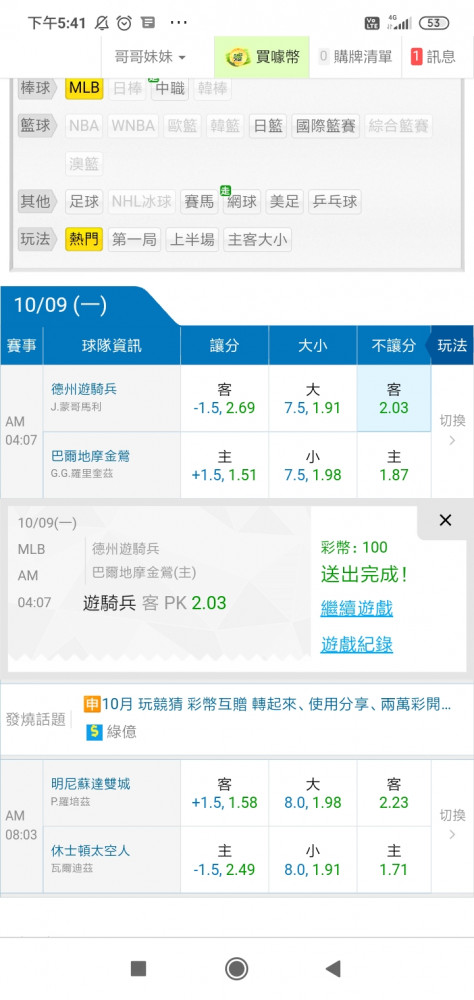474x1000 pixels.
Task: Tap the battery indicator in status bar
Action: pos(433,23)
